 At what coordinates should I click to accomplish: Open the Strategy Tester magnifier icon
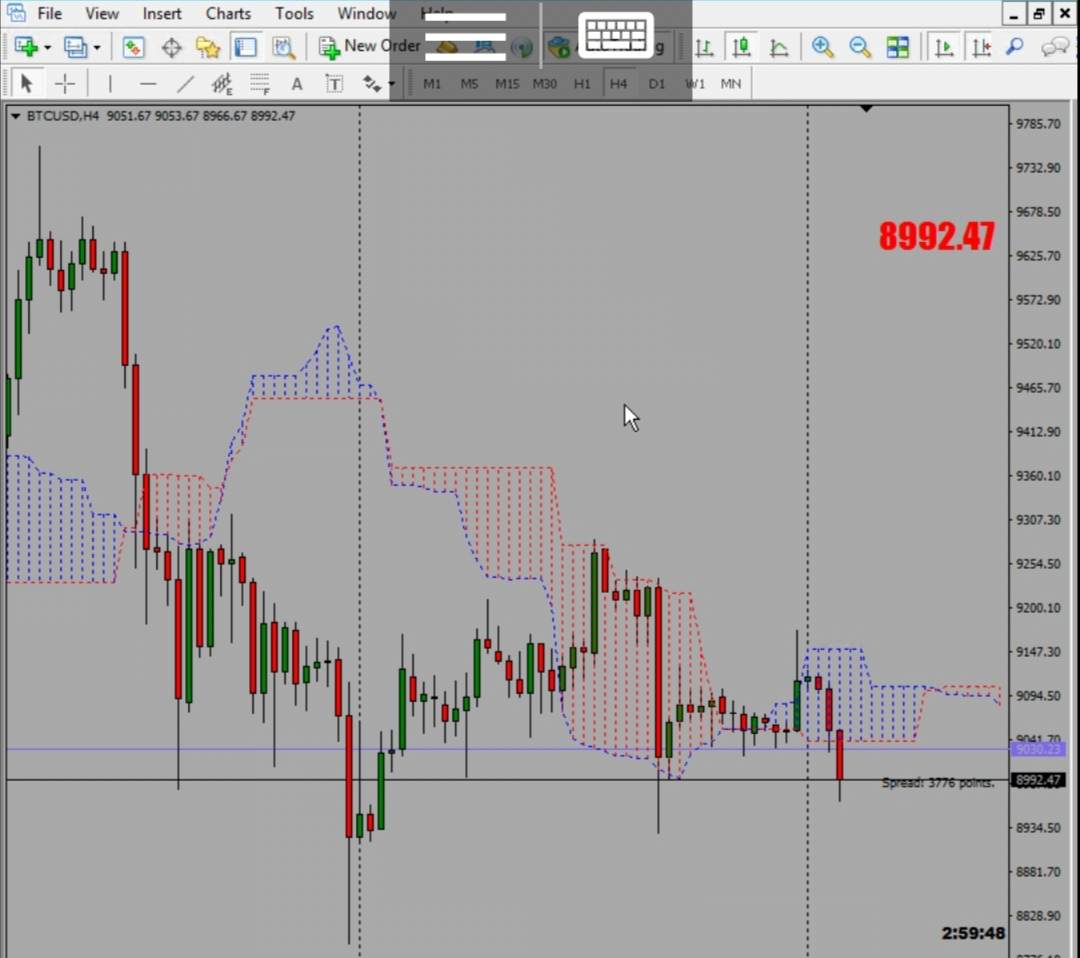pyautogui.click(x=282, y=47)
